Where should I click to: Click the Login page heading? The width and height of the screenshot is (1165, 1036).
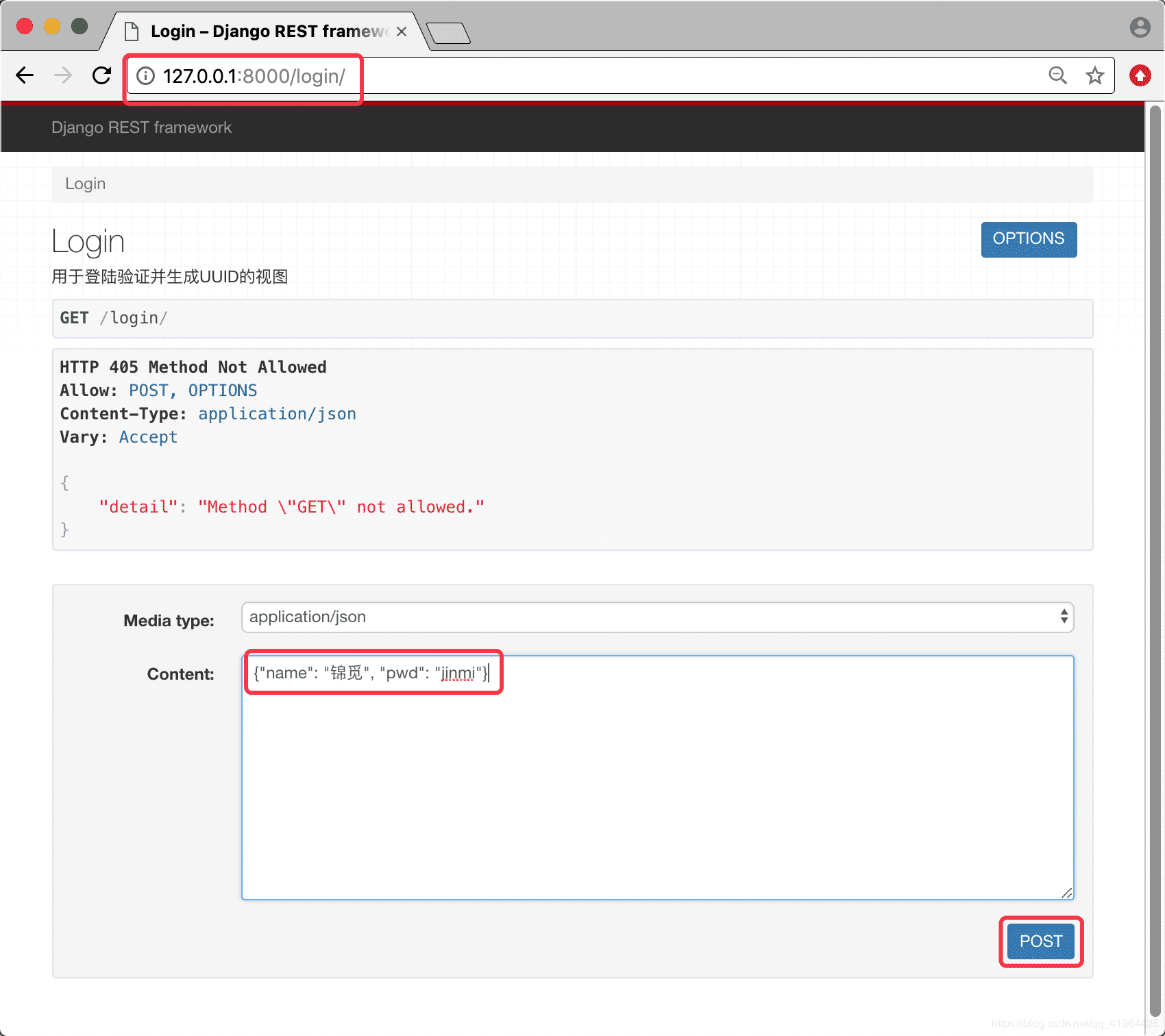pyautogui.click(x=88, y=243)
